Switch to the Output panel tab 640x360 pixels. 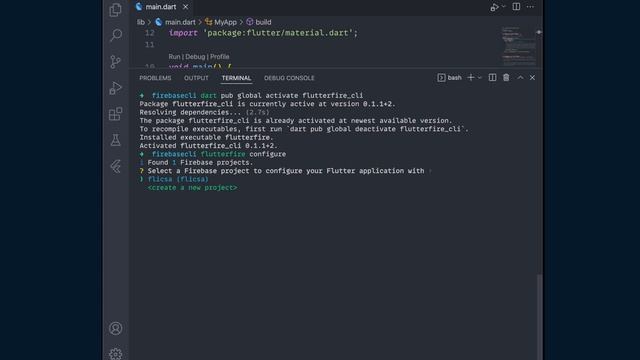[196, 78]
